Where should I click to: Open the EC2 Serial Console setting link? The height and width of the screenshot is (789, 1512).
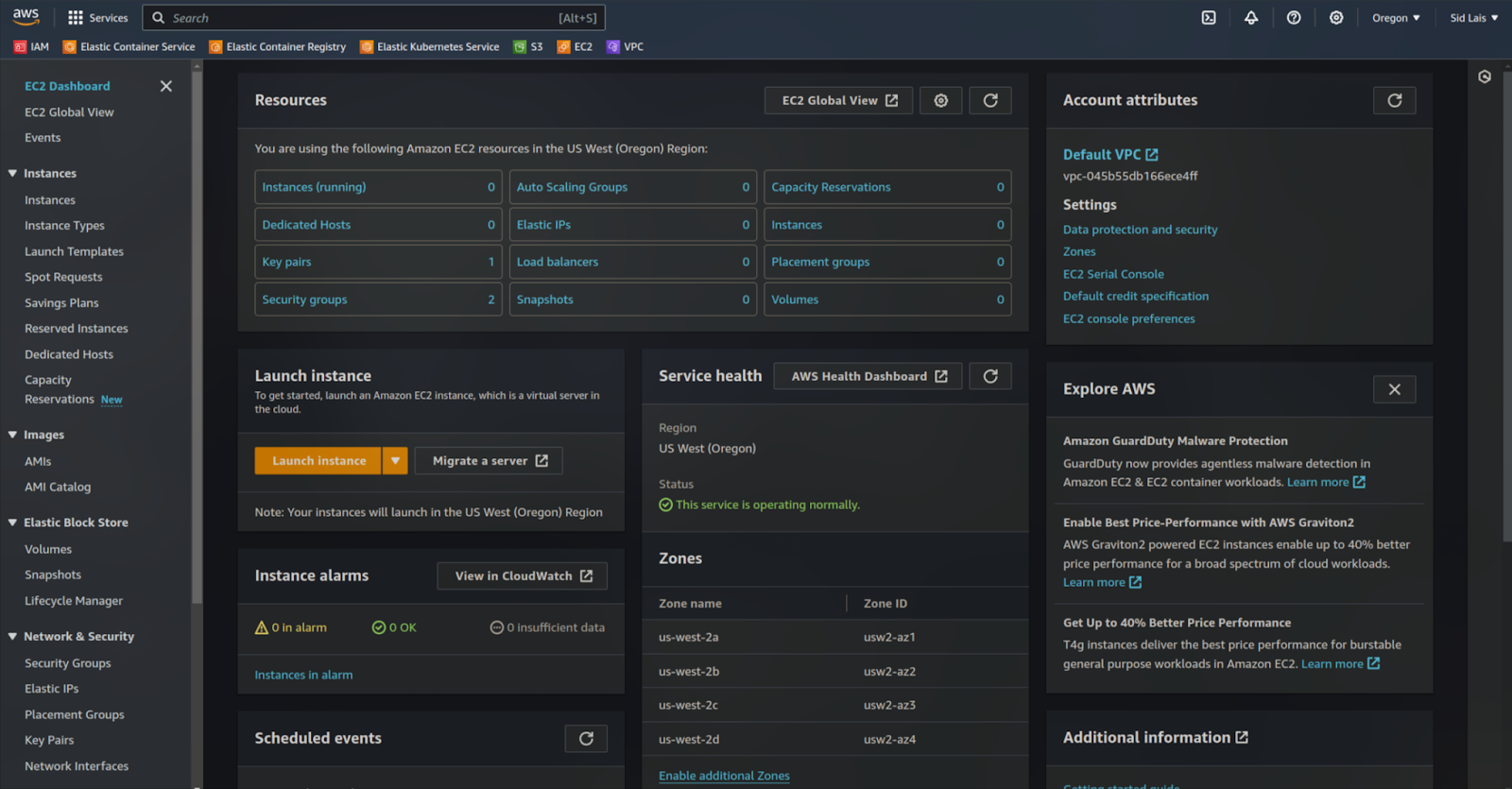pyautogui.click(x=1113, y=274)
